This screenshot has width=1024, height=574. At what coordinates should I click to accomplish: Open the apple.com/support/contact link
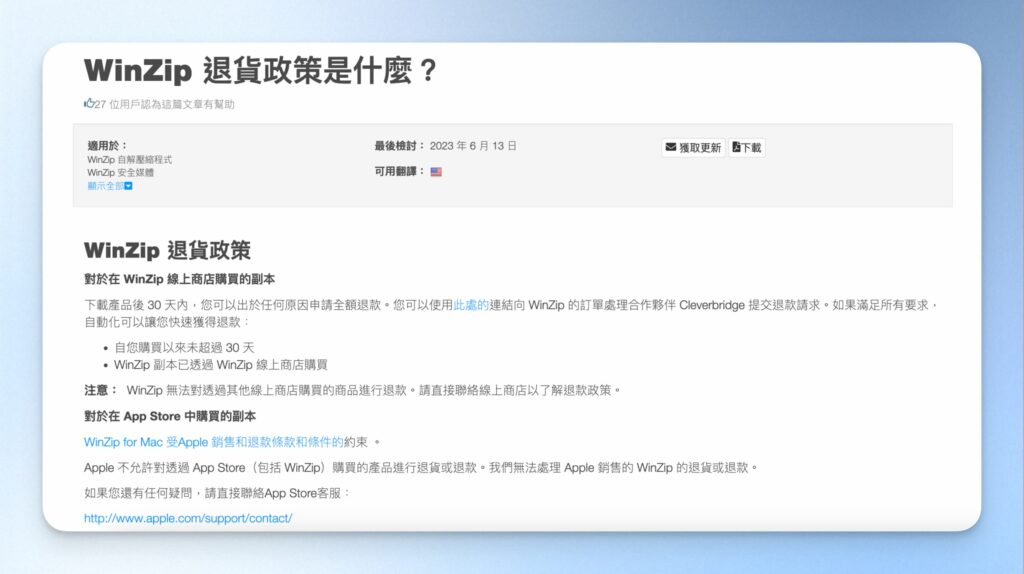click(x=188, y=518)
